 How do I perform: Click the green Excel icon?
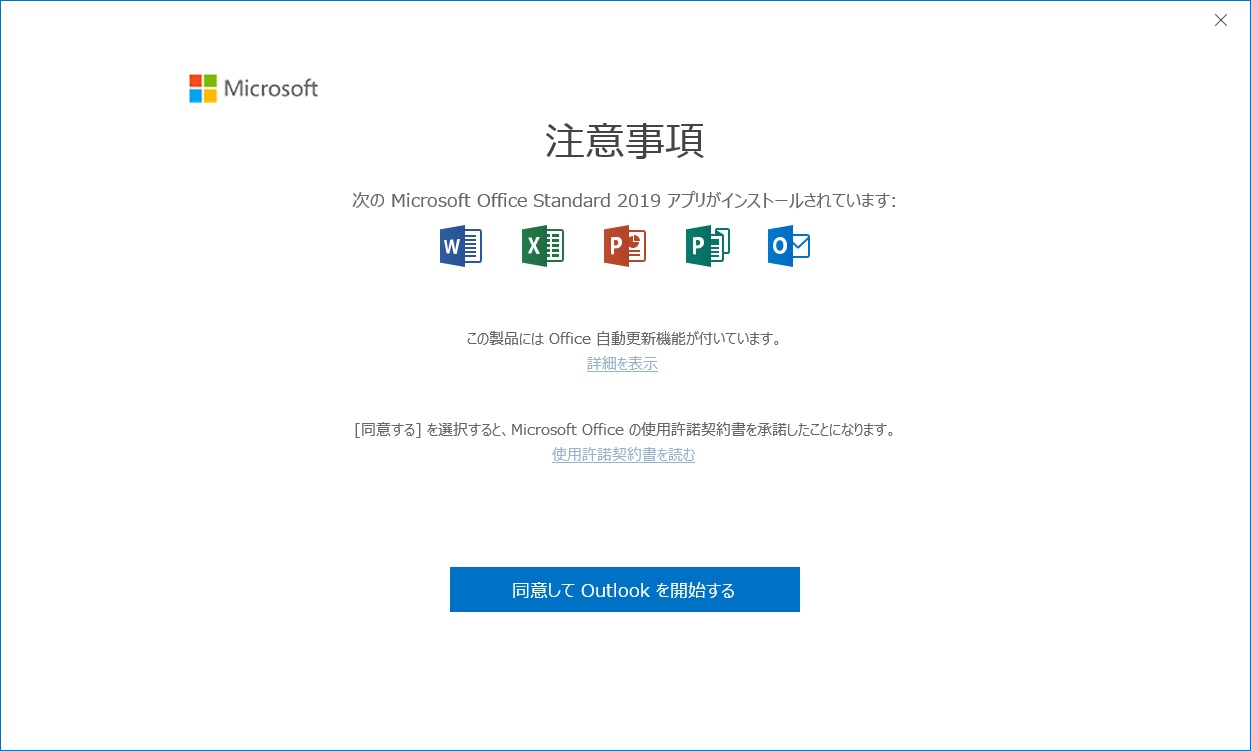click(x=542, y=246)
